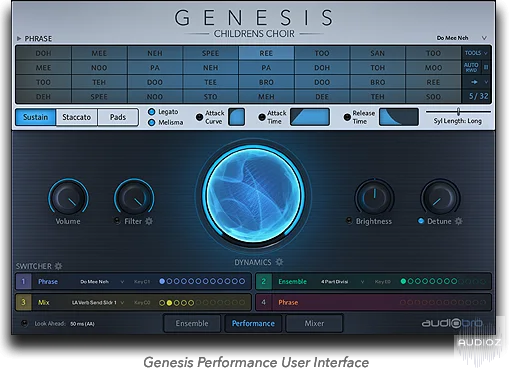
Task: Open the Mix UA Verb Send dropdown
Action: point(122,303)
